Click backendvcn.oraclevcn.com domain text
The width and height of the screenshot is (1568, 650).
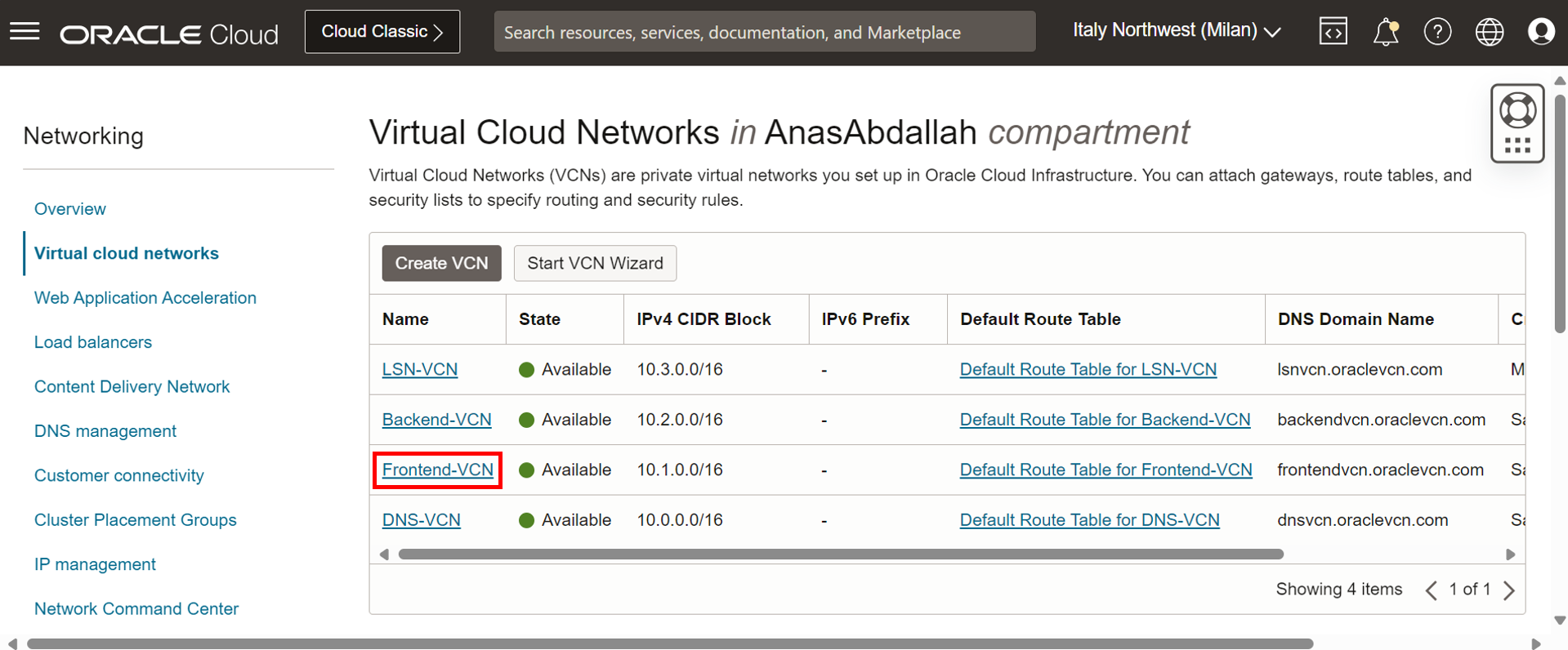[1381, 420]
